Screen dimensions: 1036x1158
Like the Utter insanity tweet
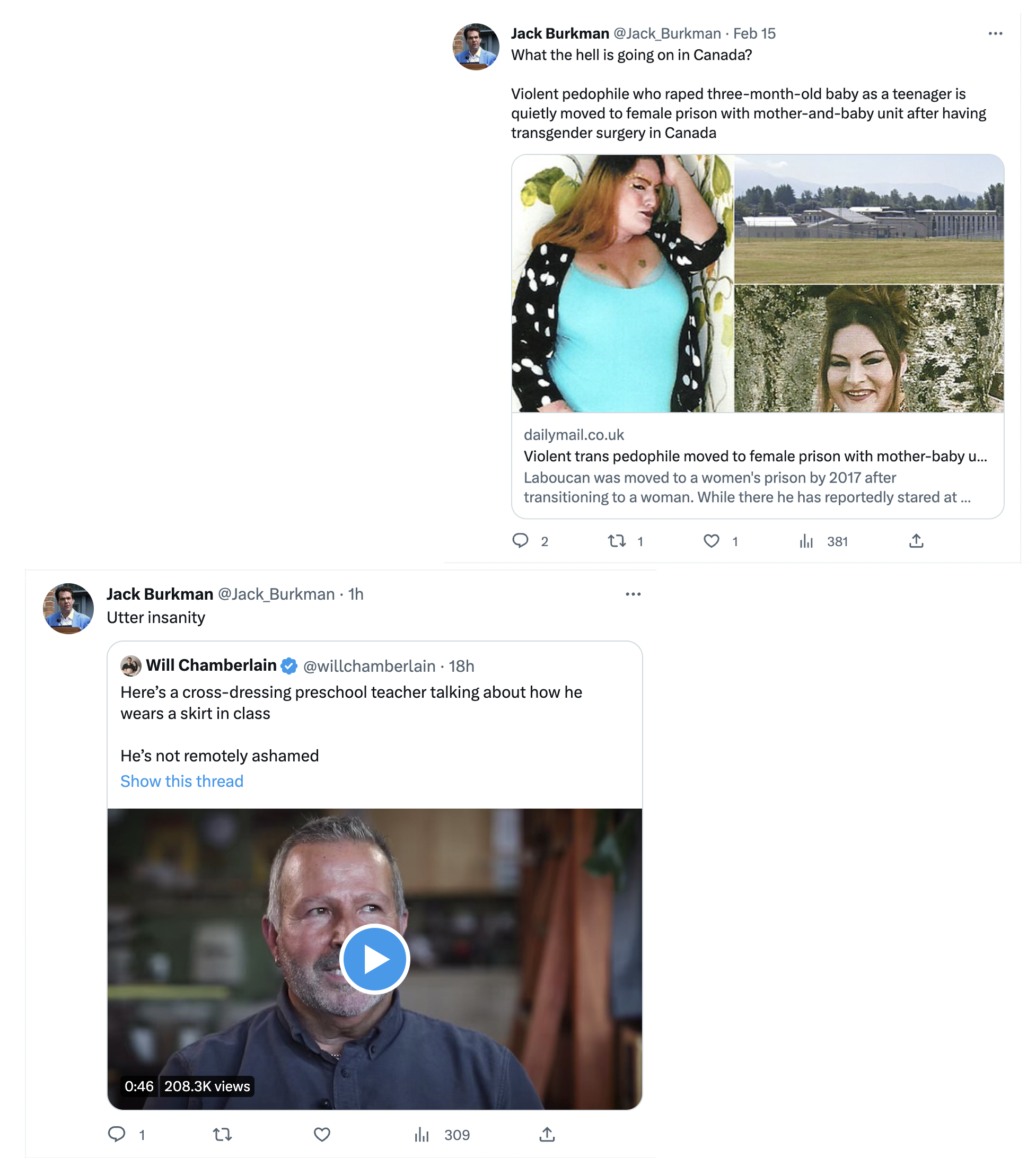coord(322,1135)
